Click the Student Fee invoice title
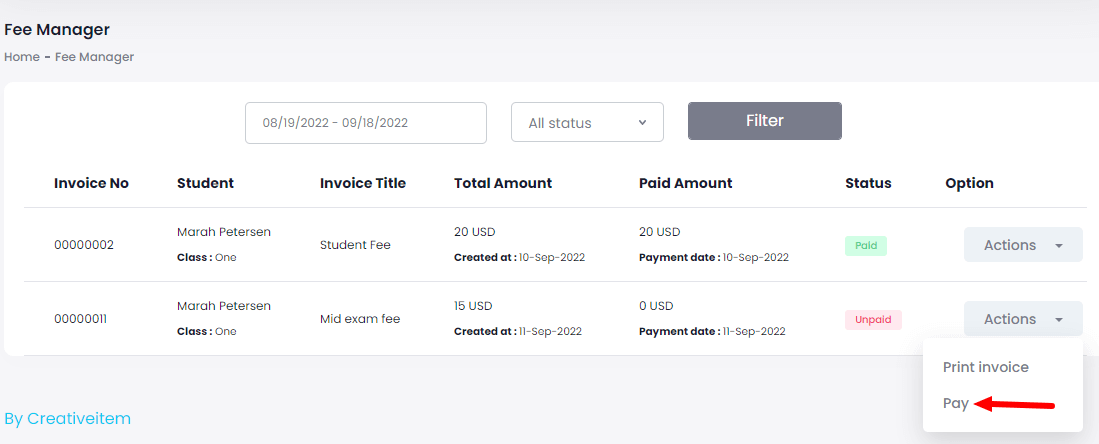Screen dimensions: 1099x444 [x=355, y=245]
